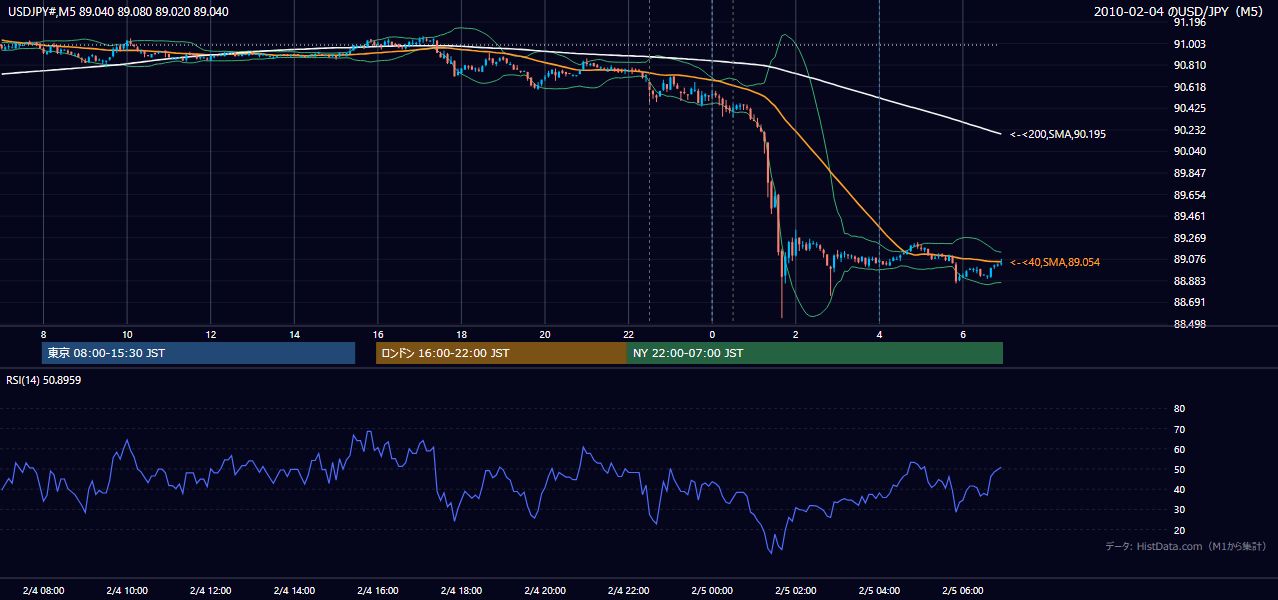
Task: Click price axis value 88.691
Action: pos(1190,302)
